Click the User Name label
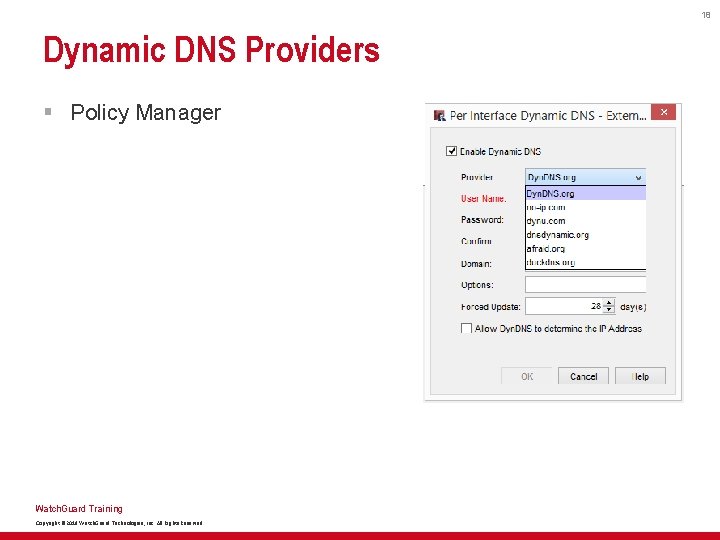Image resolution: width=720 pixels, height=540 pixels. (x=484, y=199)
